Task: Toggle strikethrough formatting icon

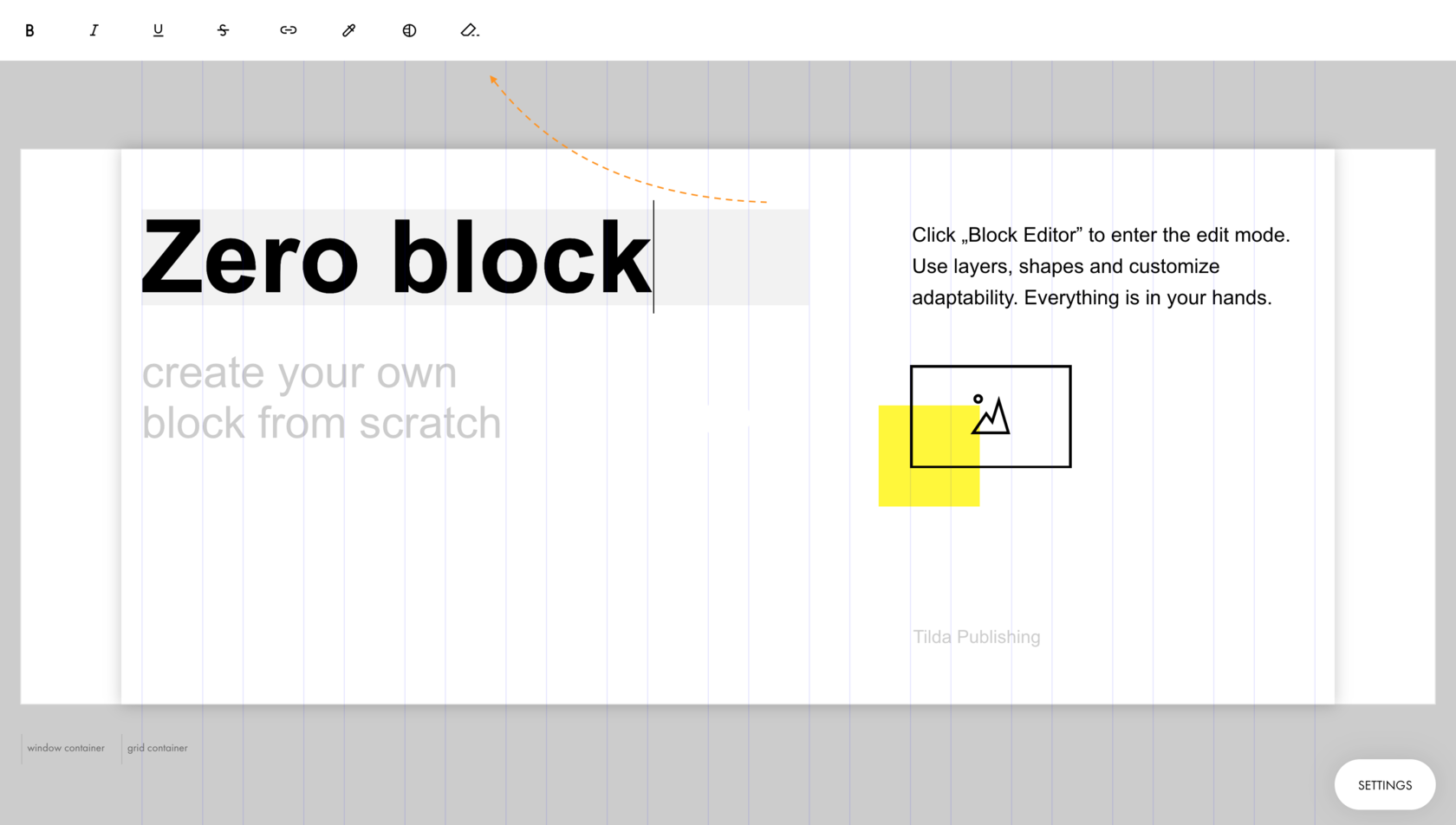Action: (223, 30)
